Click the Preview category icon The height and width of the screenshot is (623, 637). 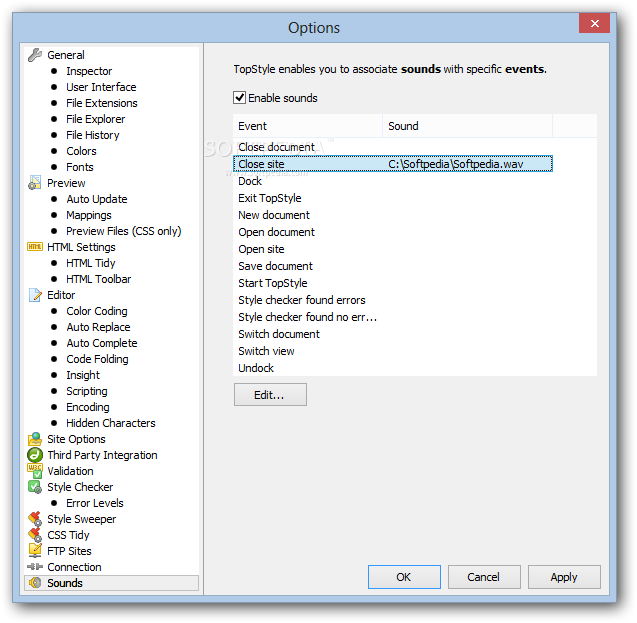click(35, 183)
